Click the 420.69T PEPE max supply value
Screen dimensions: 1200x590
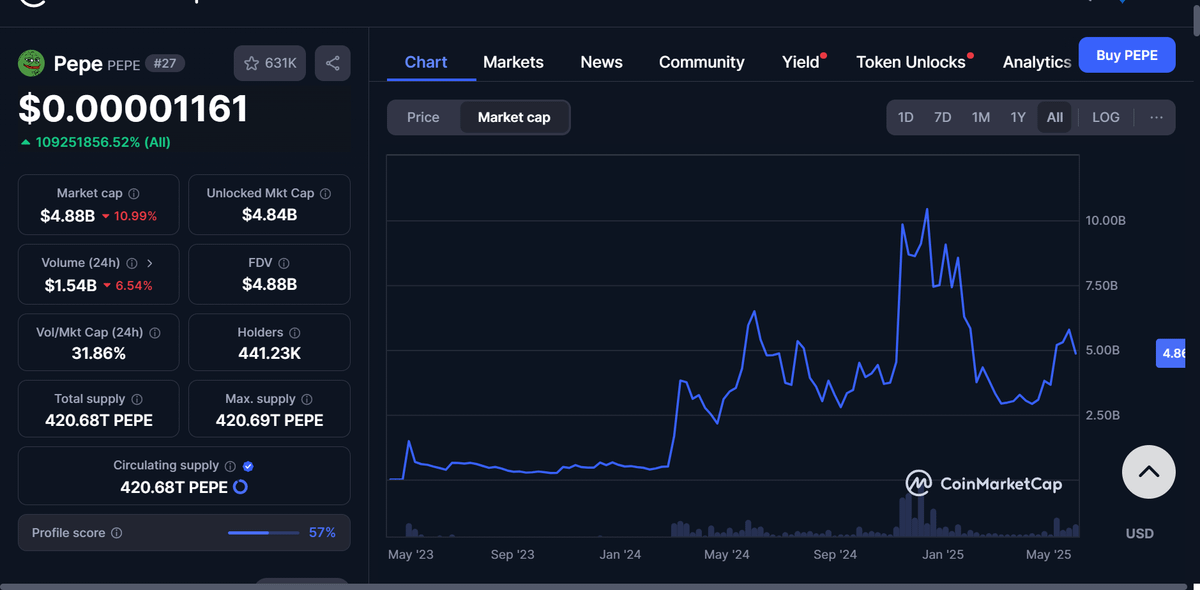(270, 420)
